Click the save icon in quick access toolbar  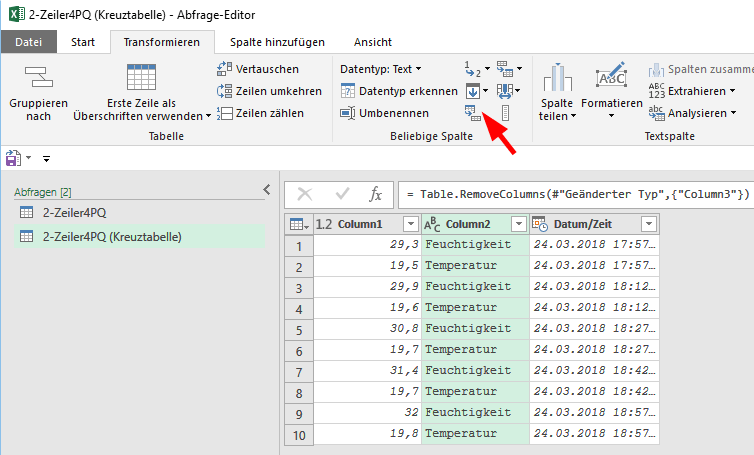[13, 158]
